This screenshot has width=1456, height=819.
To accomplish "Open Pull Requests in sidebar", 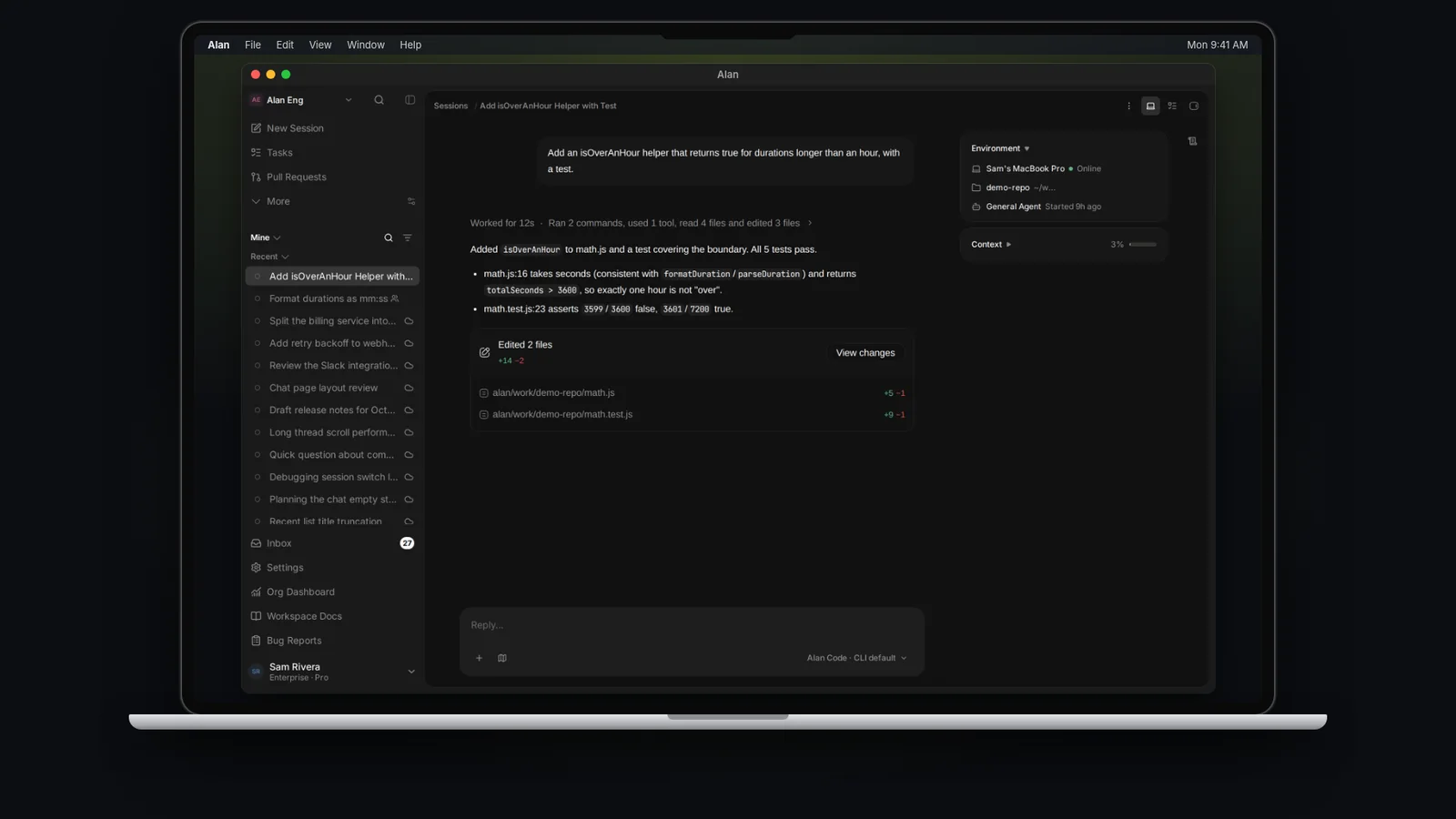I will (x=332, y=177).
